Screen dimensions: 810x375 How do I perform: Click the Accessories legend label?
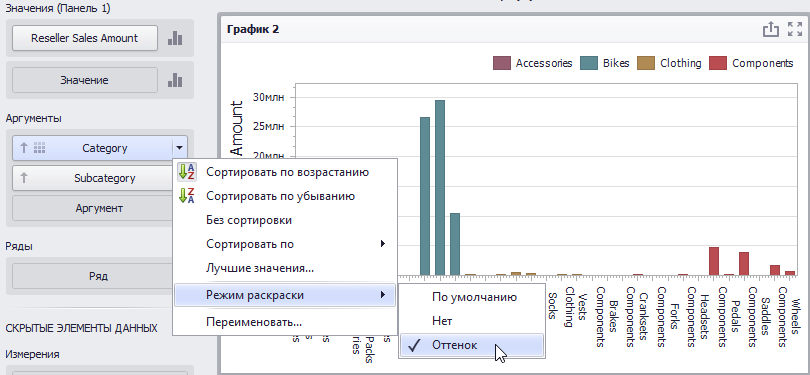[544, 63]
